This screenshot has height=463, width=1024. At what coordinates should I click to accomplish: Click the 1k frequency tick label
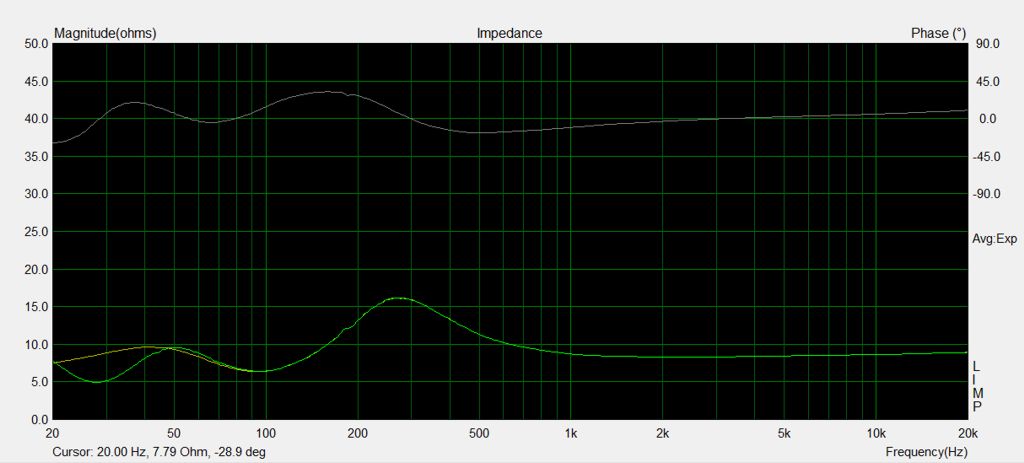click(x=570, y=433)
